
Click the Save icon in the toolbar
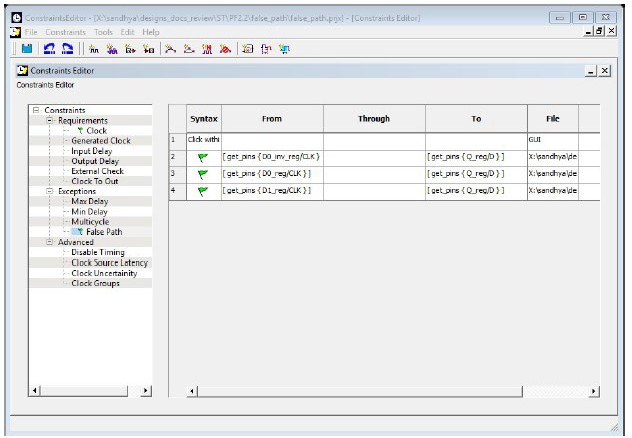pos(27,48)
